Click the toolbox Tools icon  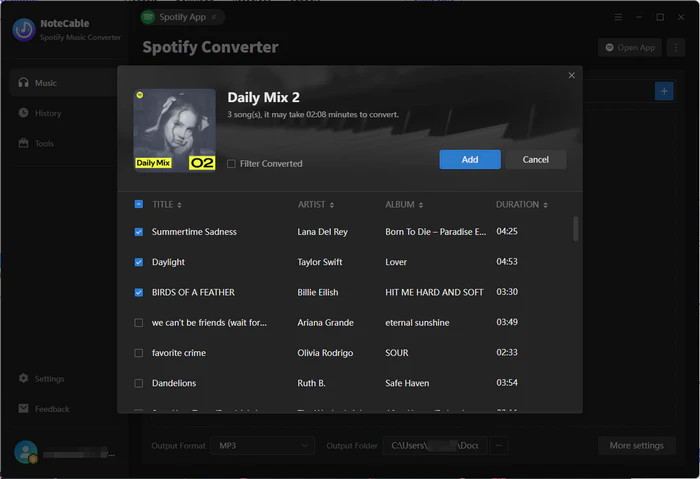click(x=23, y=143)
